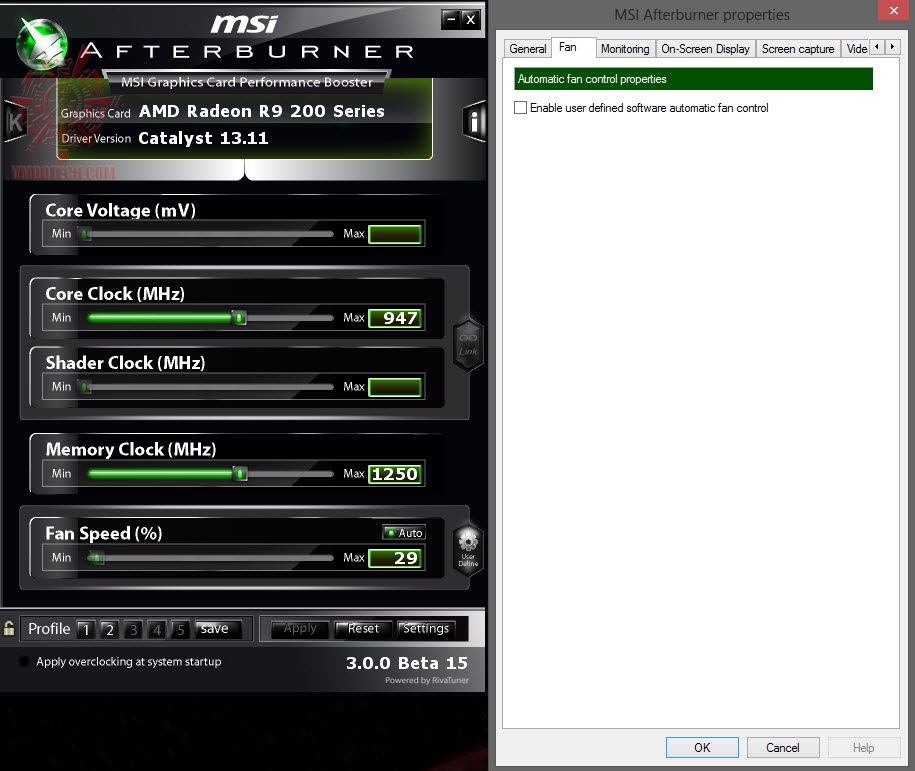Click the profile lock padlock icon

tap(9, 628)
